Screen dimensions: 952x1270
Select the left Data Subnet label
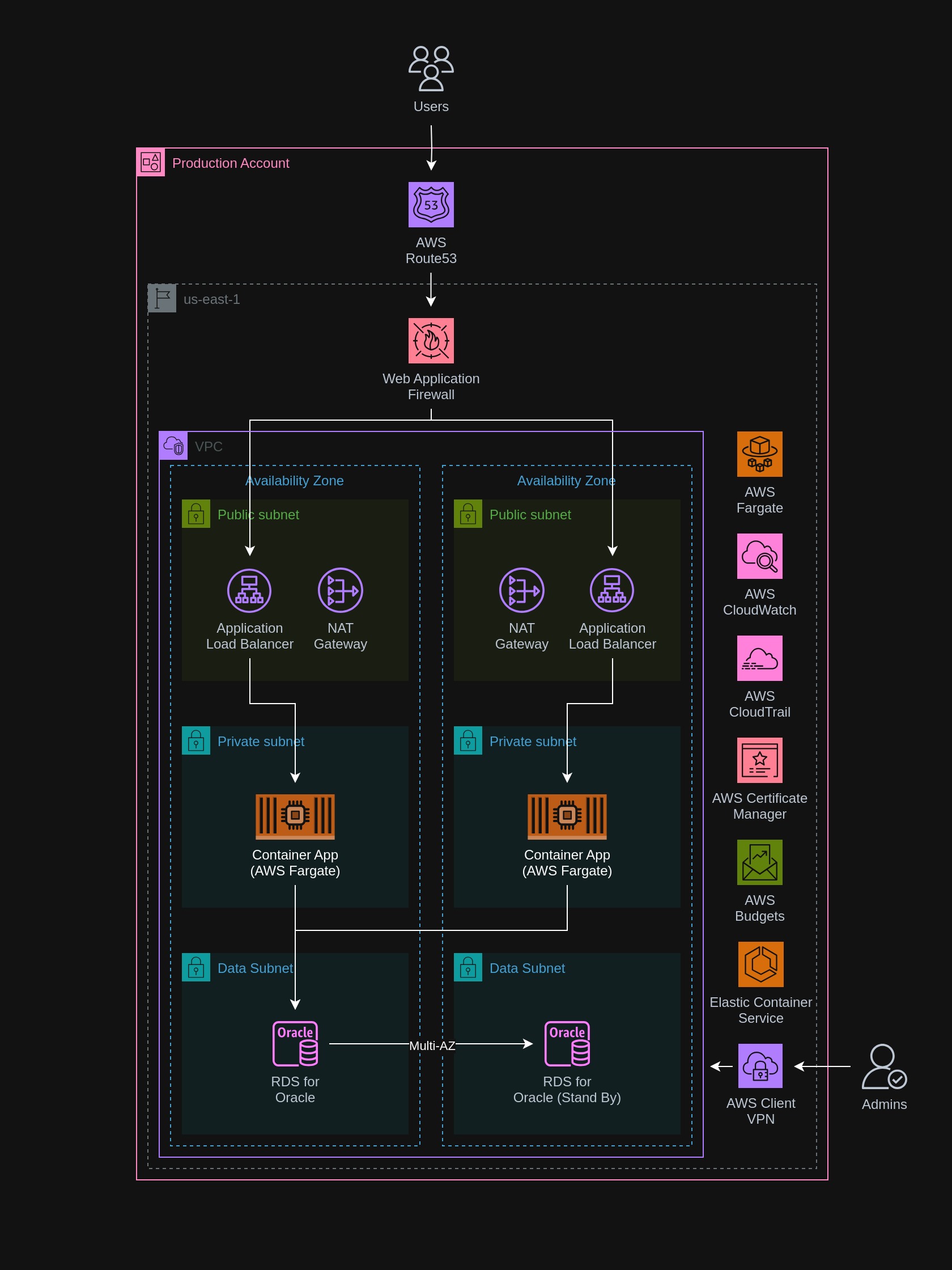click(x=256, y=968)
